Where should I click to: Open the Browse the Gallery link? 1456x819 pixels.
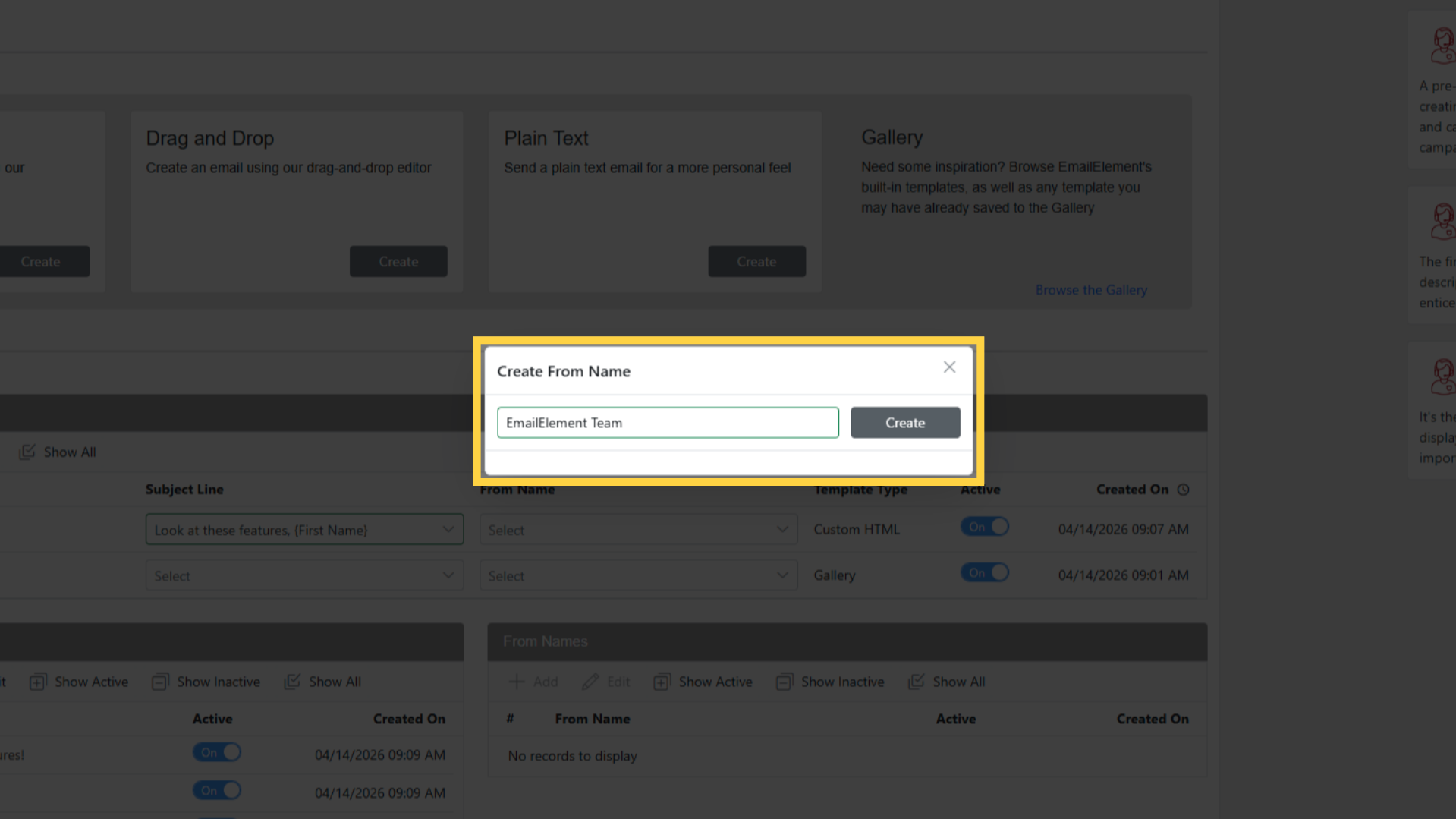[1091, 290]
